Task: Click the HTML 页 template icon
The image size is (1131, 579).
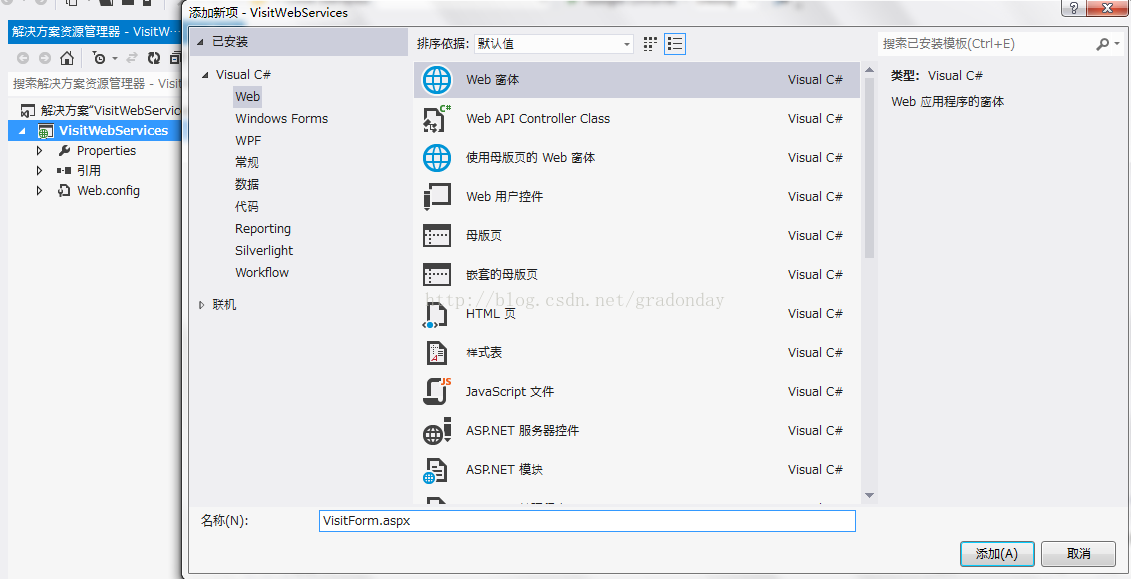Action: coord(437,315)
